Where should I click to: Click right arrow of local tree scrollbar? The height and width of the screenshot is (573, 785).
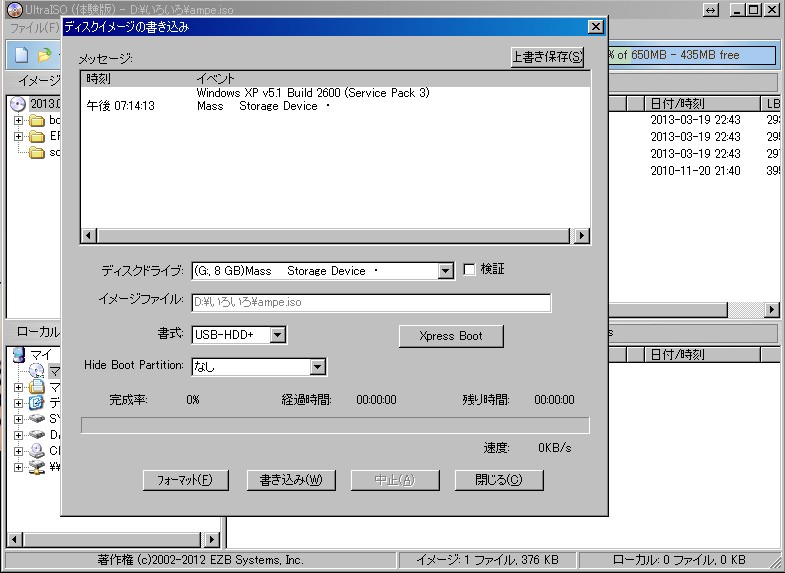212,539
